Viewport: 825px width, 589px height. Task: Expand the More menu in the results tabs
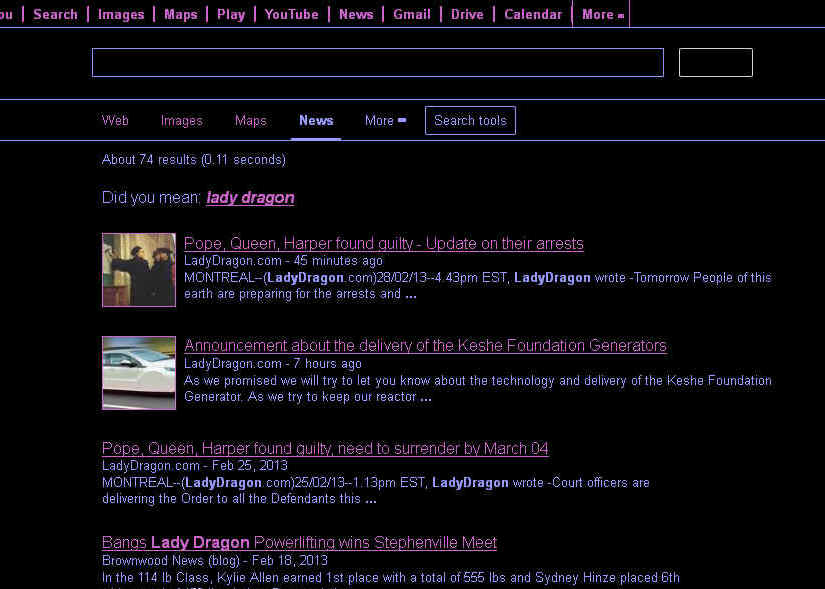click(385, 121)
